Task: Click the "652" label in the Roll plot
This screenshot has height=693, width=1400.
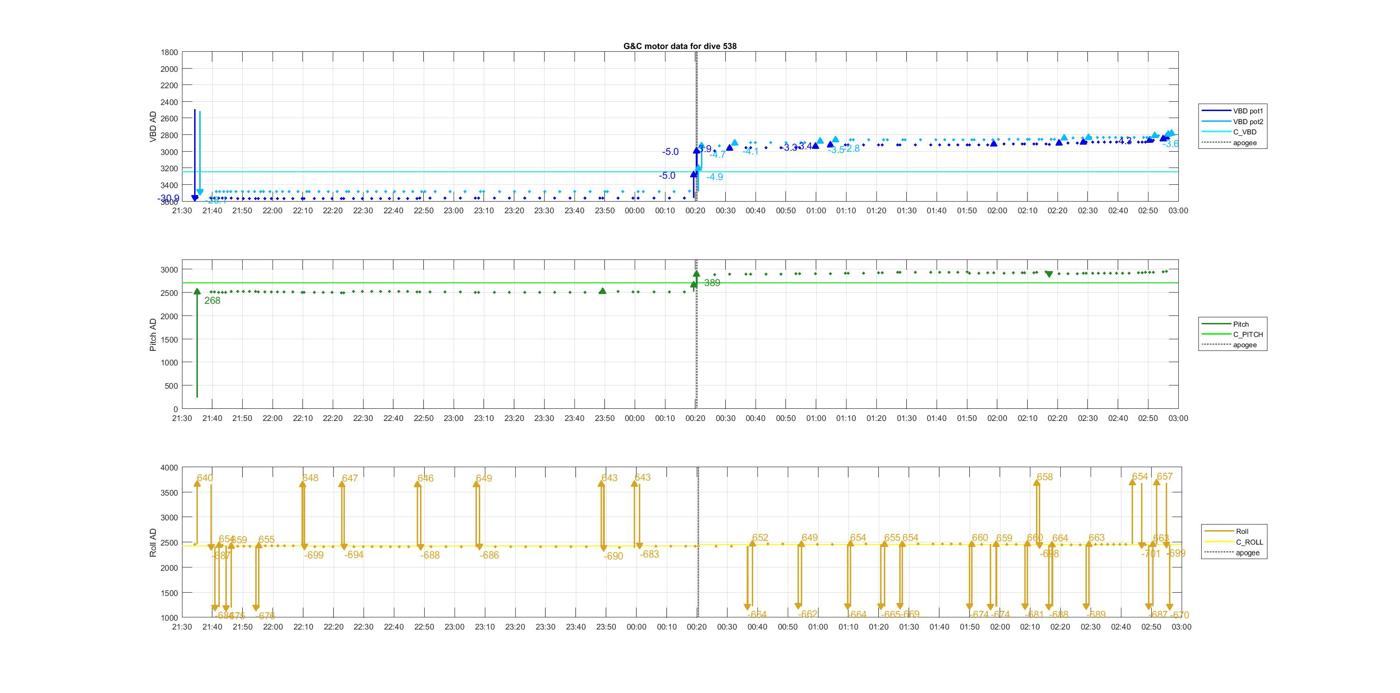Action: (x=760, y=539)
